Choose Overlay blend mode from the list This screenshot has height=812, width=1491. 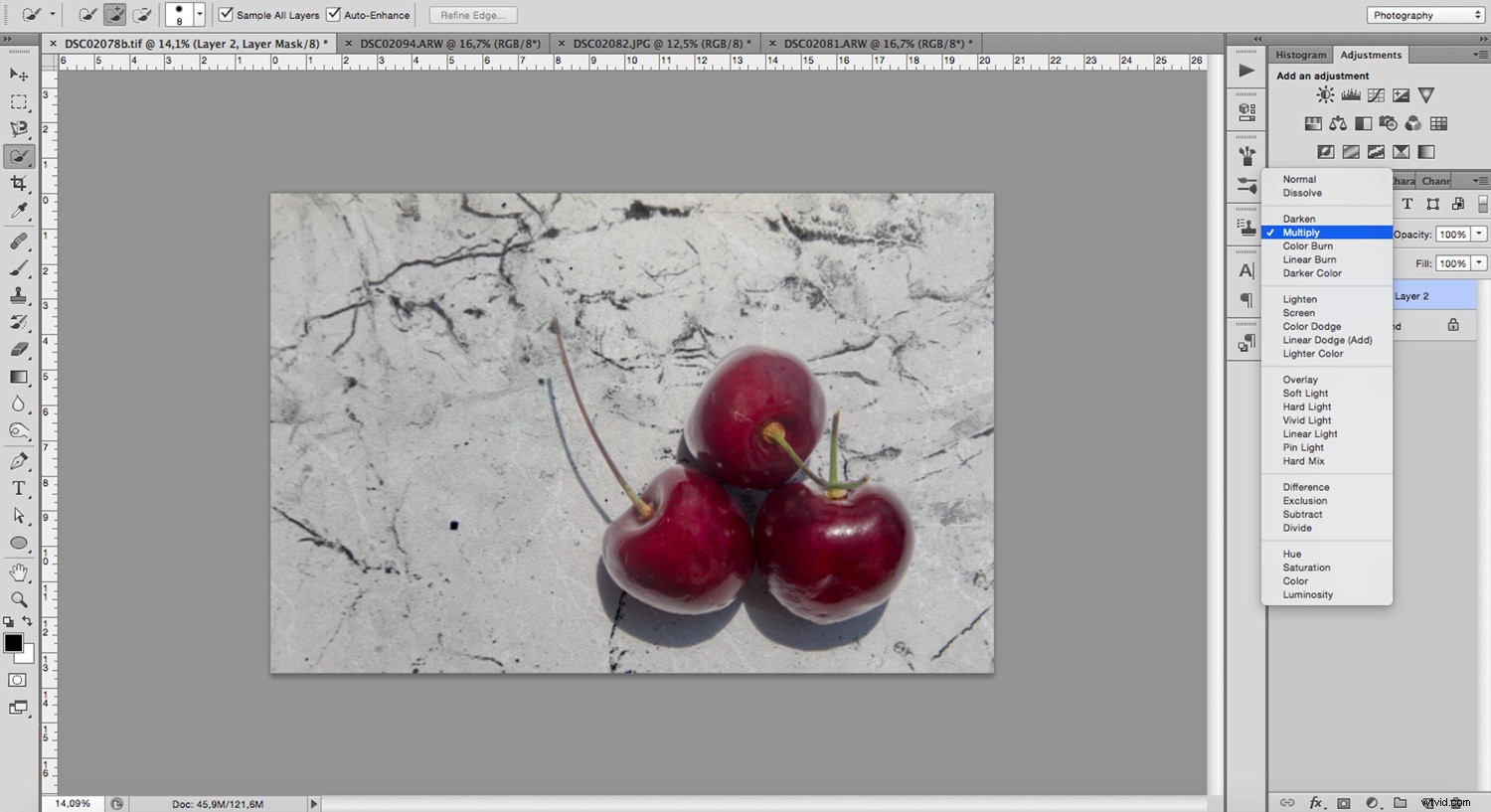[x=1299, y=379]
